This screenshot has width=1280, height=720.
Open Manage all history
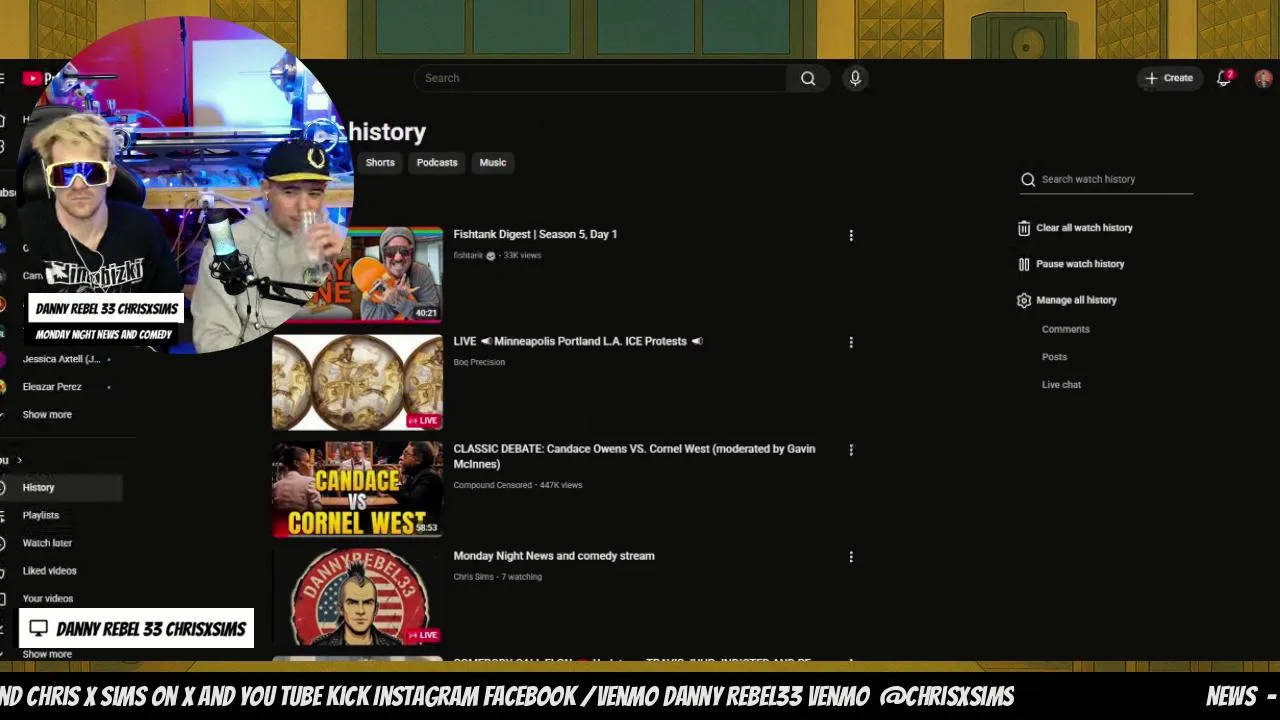[x=1076, y=300]
